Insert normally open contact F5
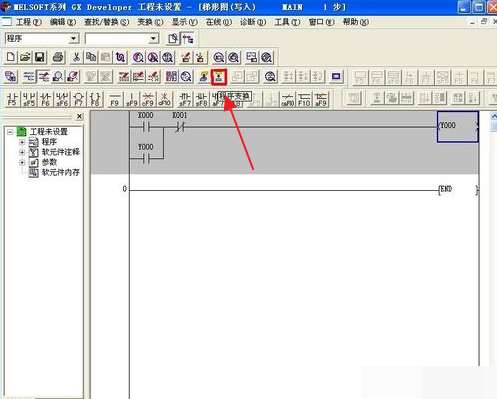This screenshot has width=497, height=399. [x=12, y=99]
